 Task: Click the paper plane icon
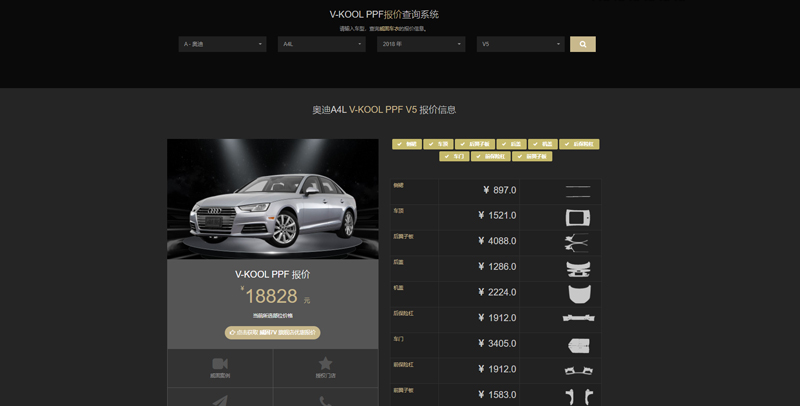coord(220,401)
